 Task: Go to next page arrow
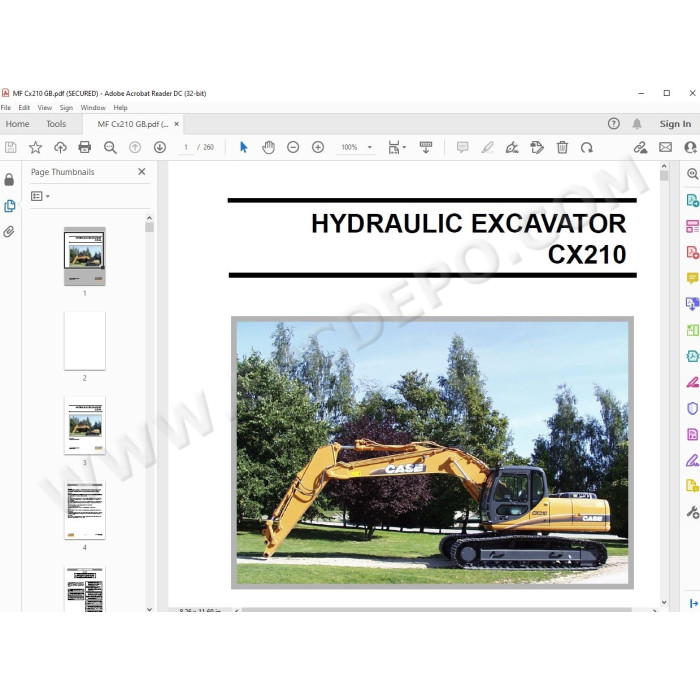[x=160, y=147]
